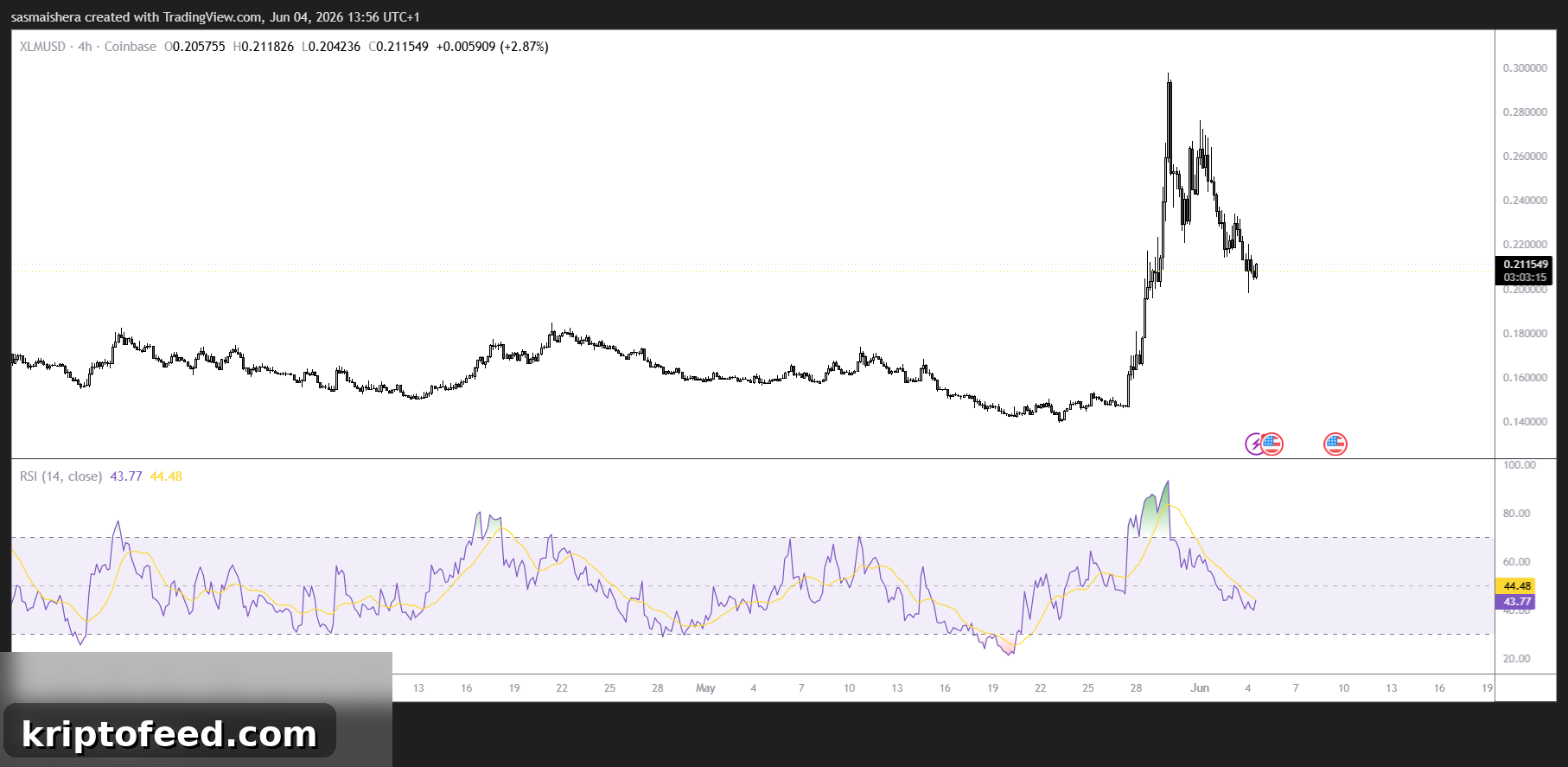Open the US flag event overlapping the lightning icon
Viewport: 1568px width, 767px height.
pyautogui.click(x=1272, y=444)
